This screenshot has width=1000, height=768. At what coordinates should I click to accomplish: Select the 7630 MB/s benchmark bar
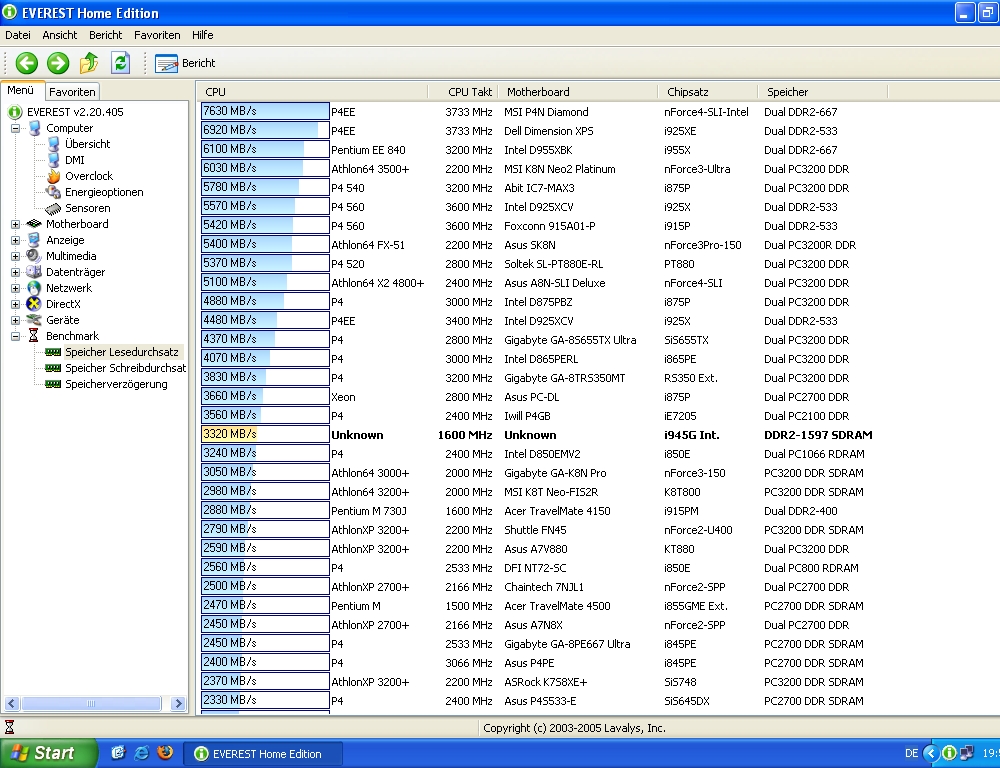click(265, 112)
